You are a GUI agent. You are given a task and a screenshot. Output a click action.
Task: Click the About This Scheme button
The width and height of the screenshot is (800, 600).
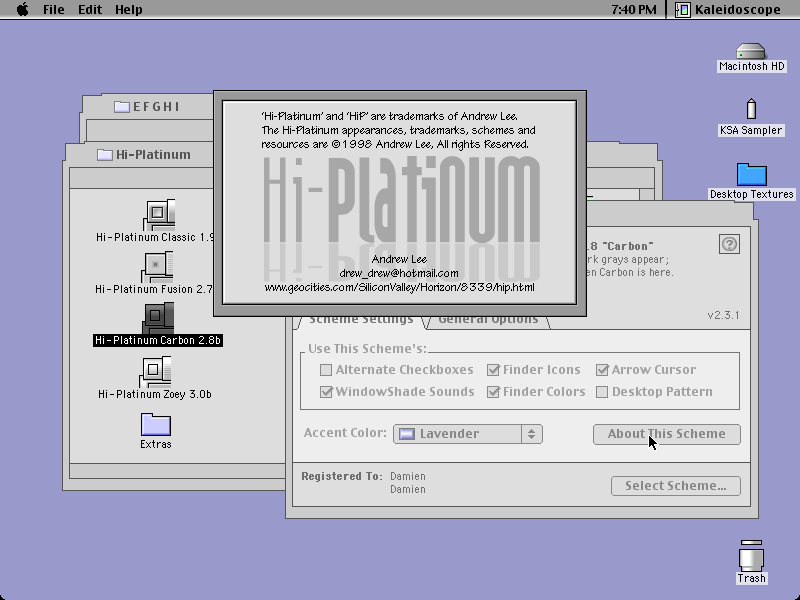click(666, 434)
